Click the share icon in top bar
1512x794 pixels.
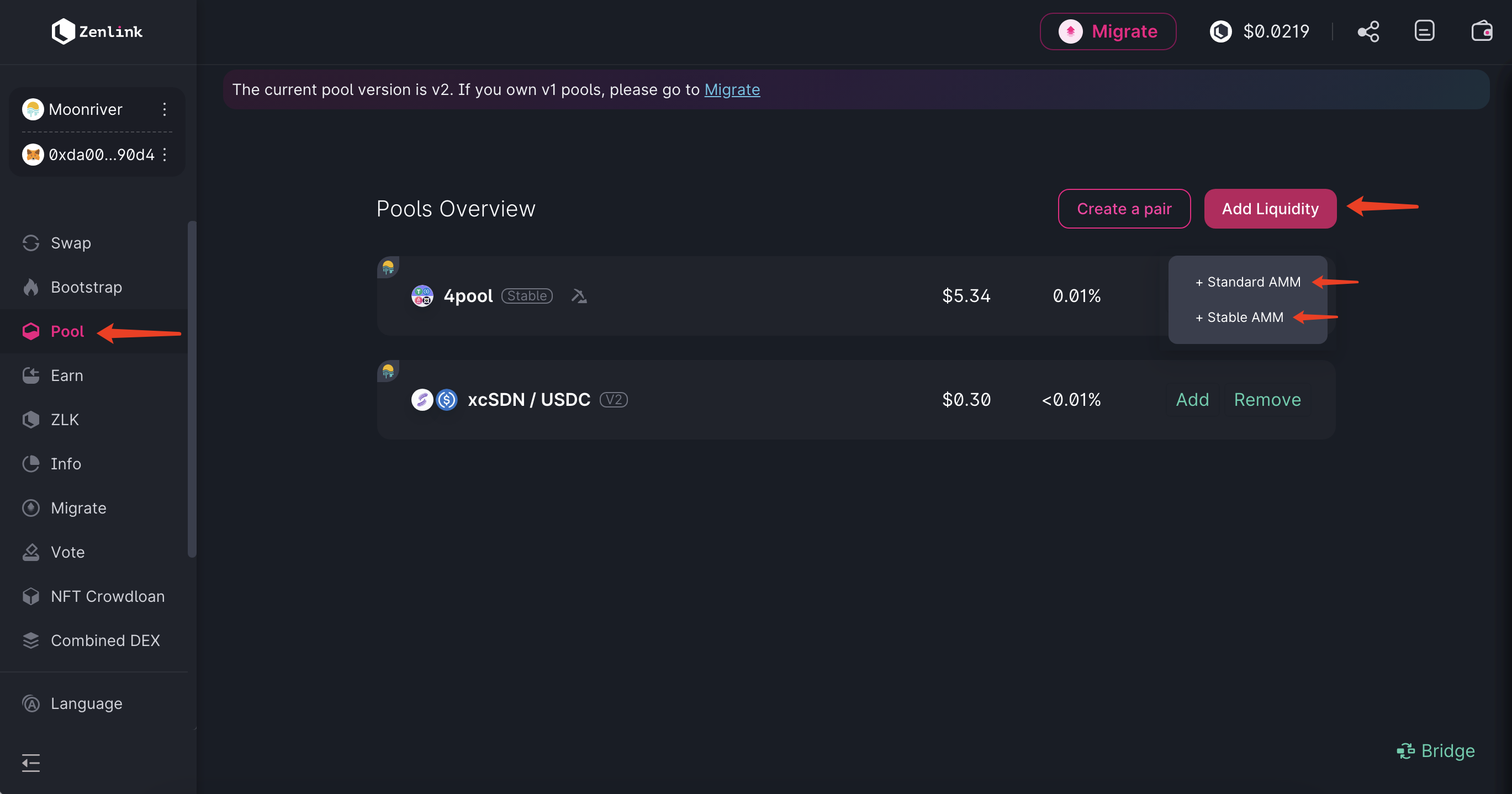click(1368, 31)
